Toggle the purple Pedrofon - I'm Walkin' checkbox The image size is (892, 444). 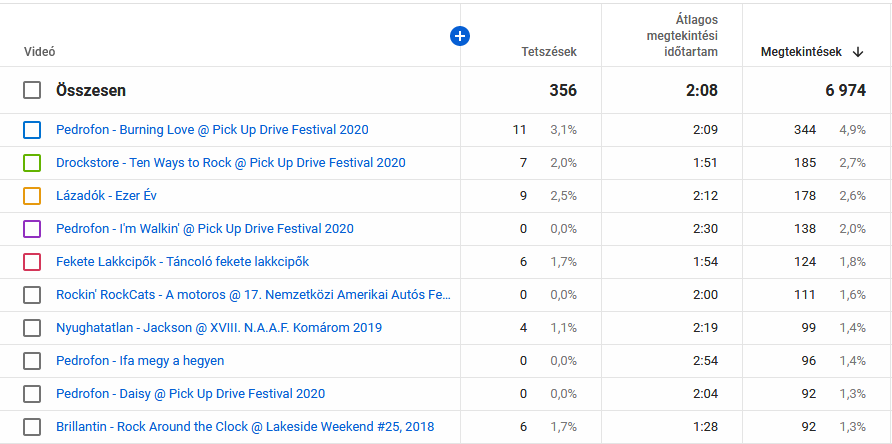pyautogui.click(x=32, y=229)
